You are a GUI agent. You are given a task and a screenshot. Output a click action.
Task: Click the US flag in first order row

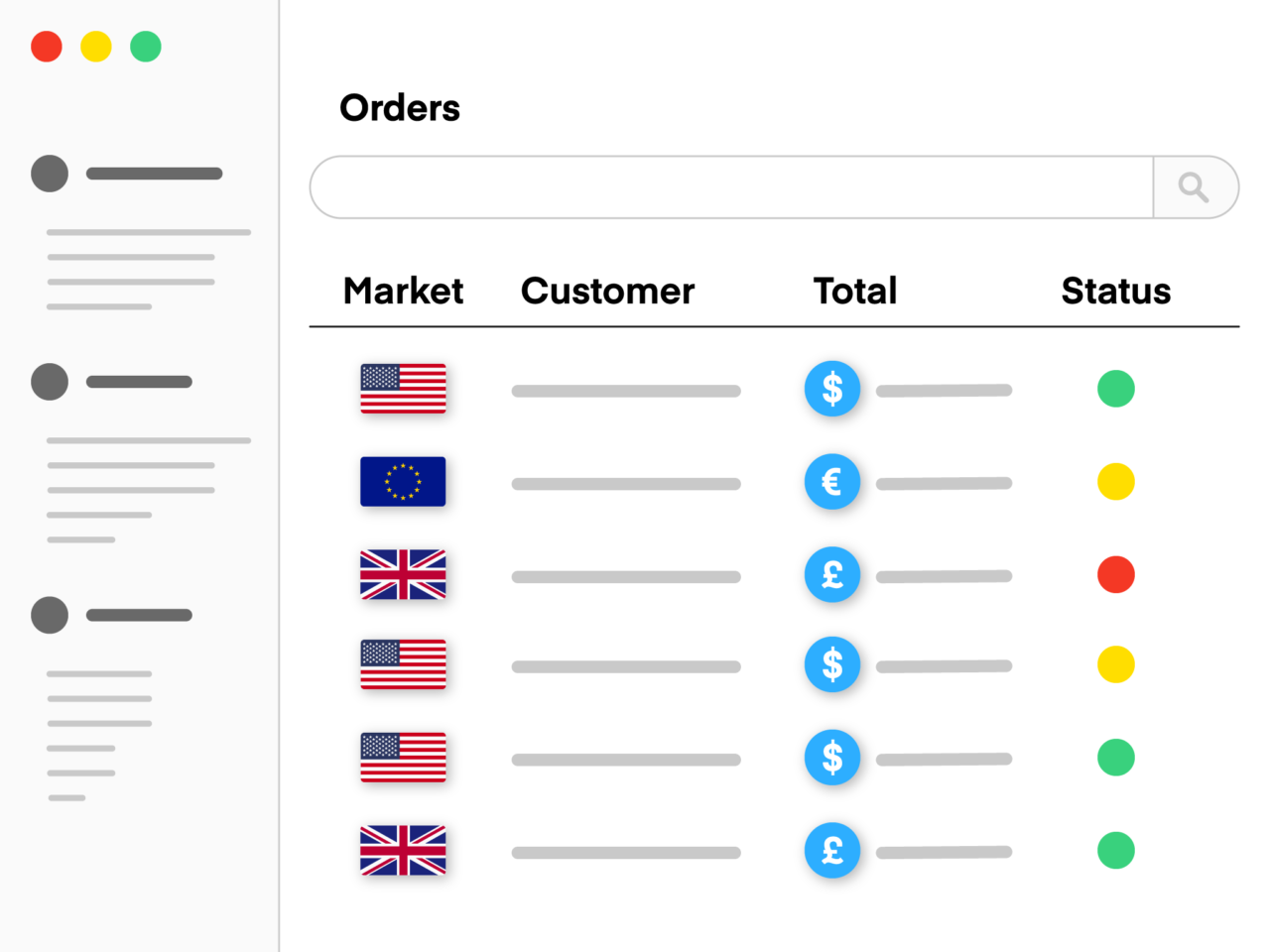click(403, 388)
